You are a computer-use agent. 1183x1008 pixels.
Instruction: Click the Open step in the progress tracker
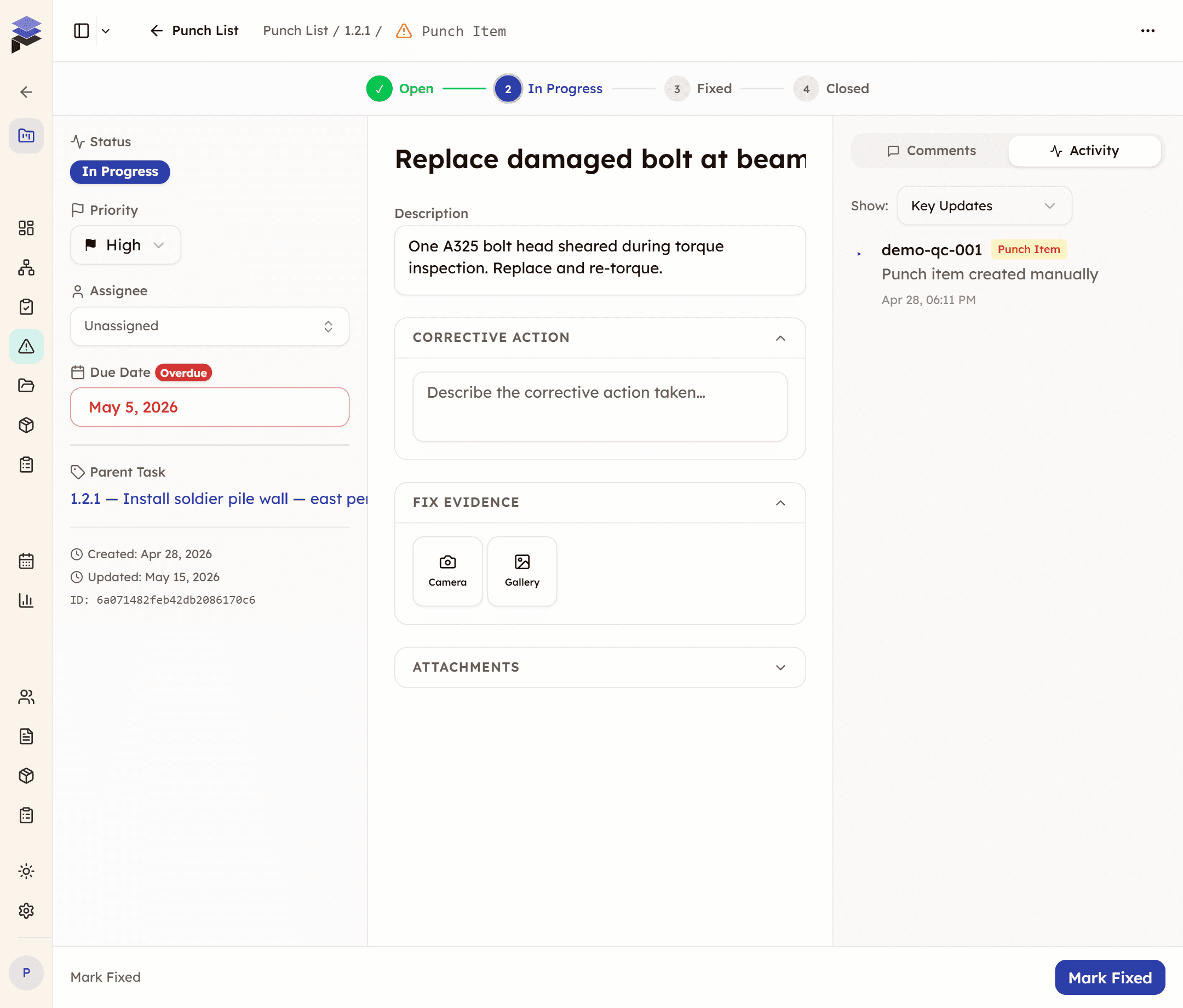(400, 89)
